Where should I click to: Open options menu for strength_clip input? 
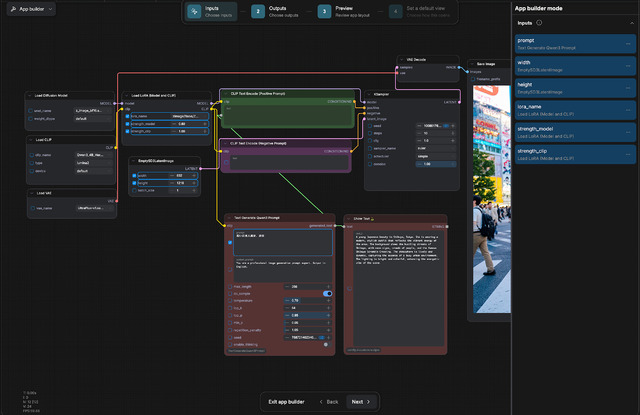(x=629, y=154)
